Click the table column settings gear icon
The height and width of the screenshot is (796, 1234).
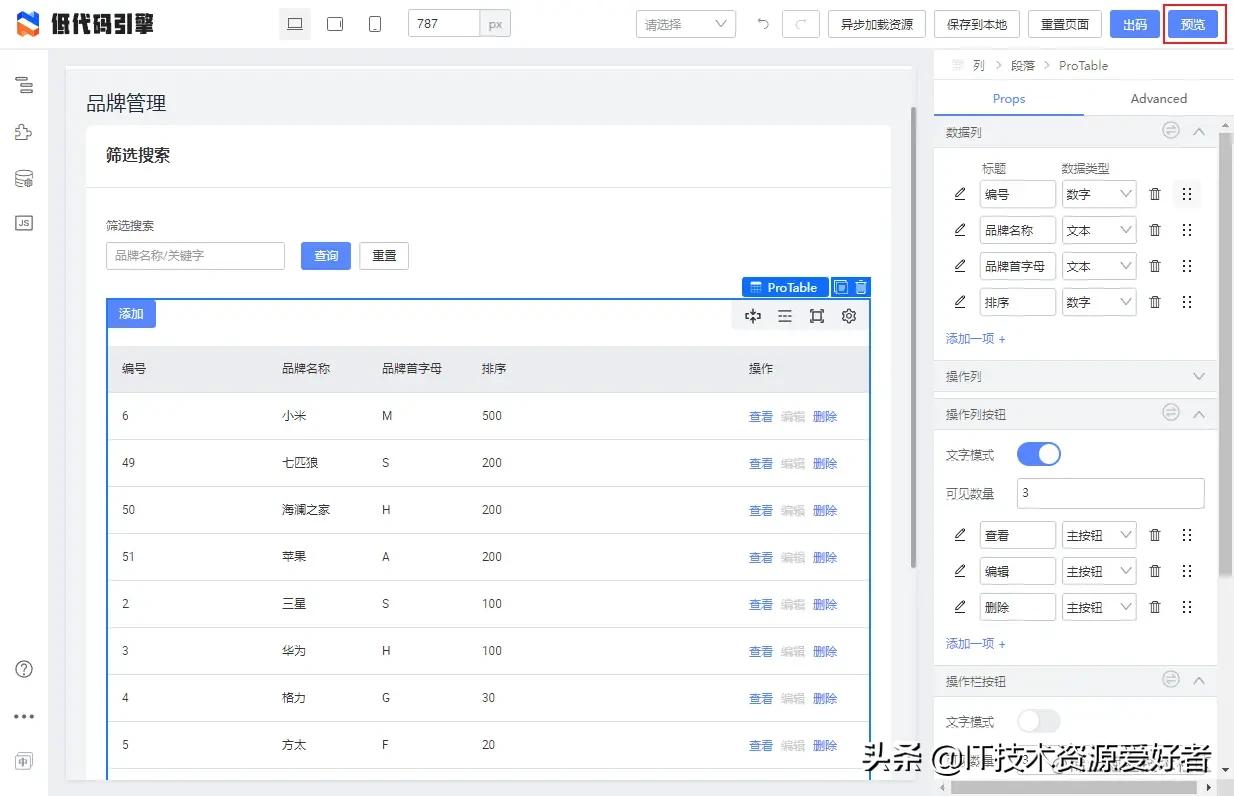tap(849, 316)
